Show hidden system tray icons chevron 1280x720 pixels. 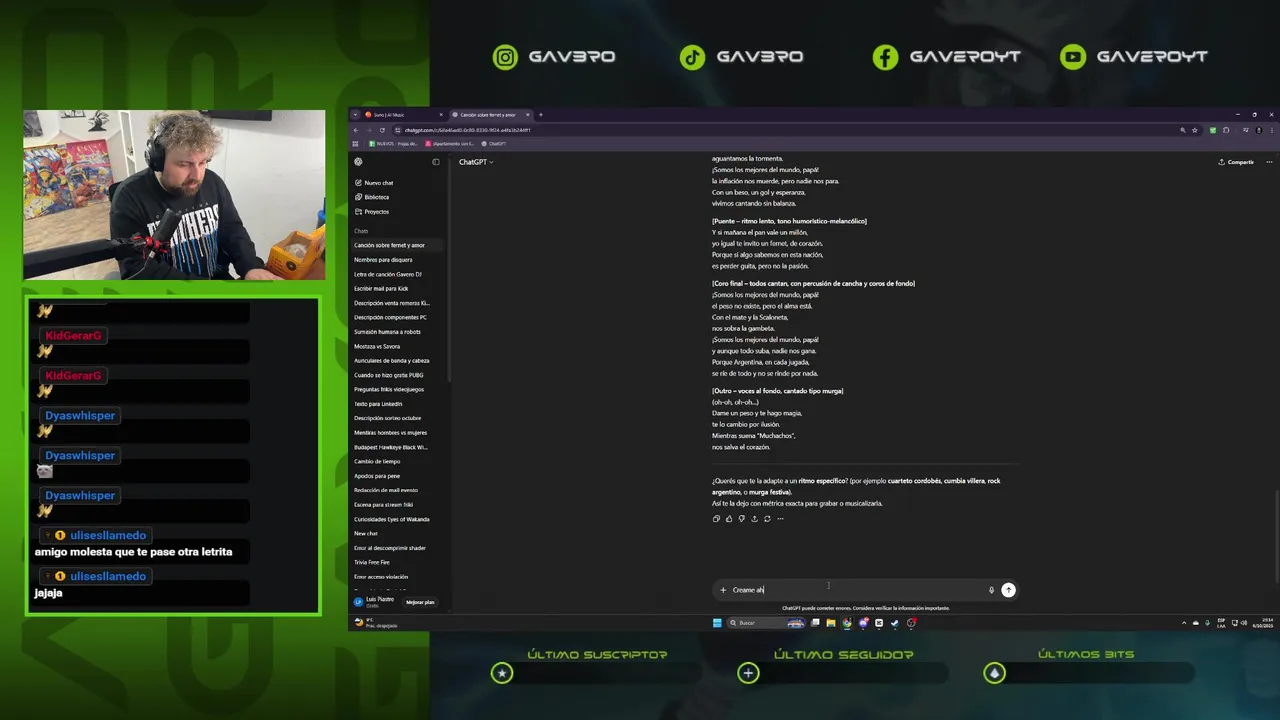tap(1184, 623)
